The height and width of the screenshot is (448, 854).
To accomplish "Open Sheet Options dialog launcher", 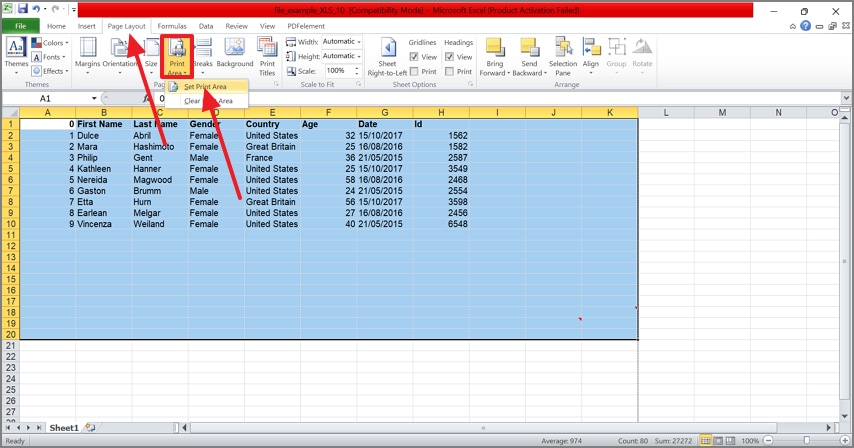I will pyautogui.click(x=470, y=84).
